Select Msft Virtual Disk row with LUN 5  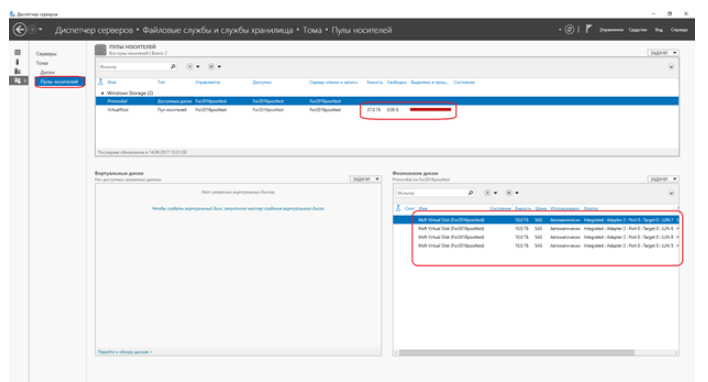pos(536,246)
